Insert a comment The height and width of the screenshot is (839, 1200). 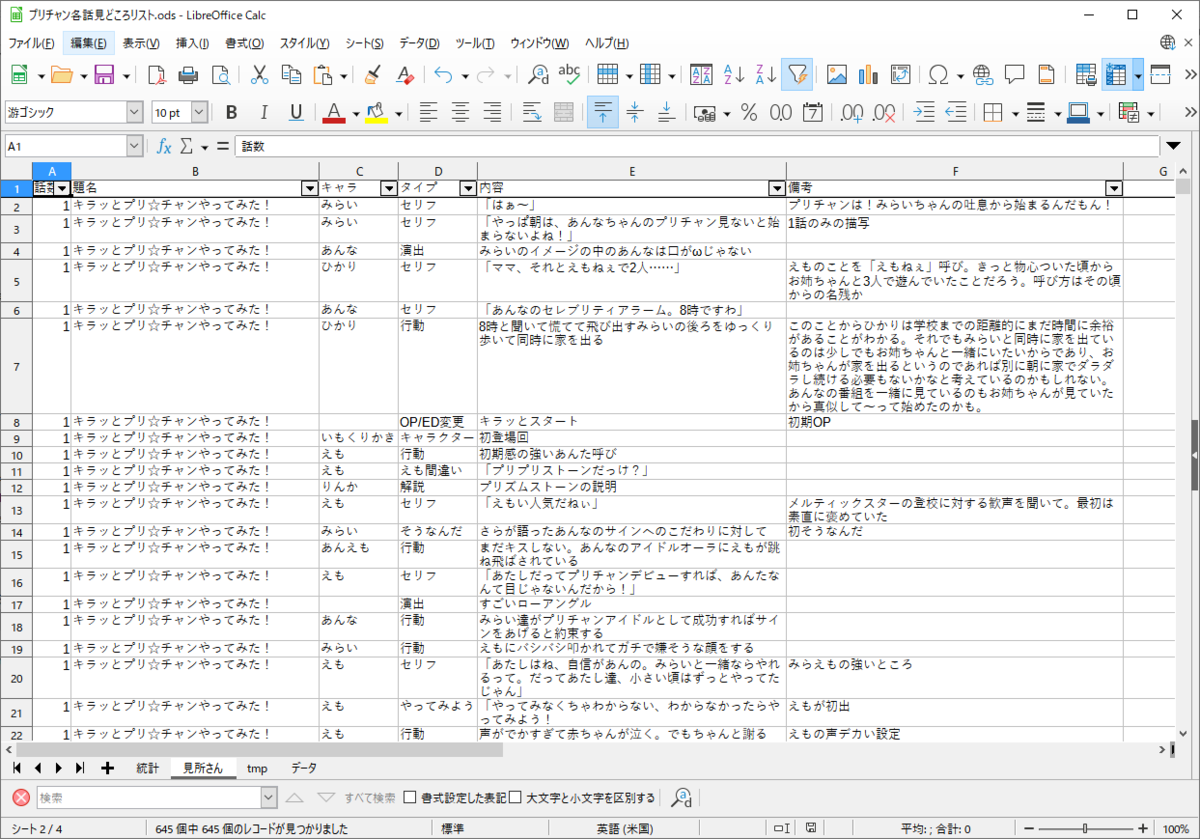[x=1014, y=74]
